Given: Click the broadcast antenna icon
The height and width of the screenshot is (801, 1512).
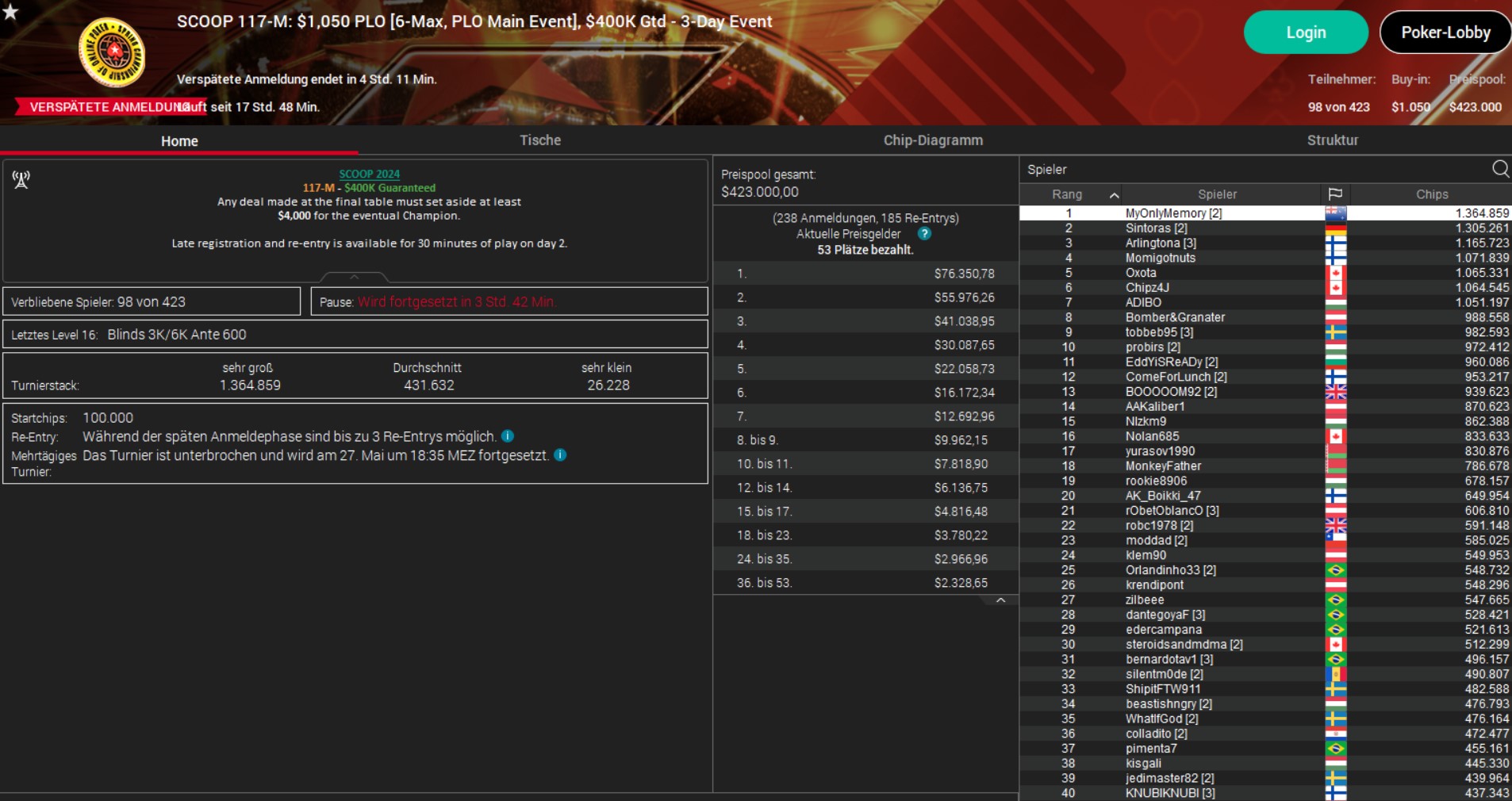Looking at the screenshot, I should point(21,180).
